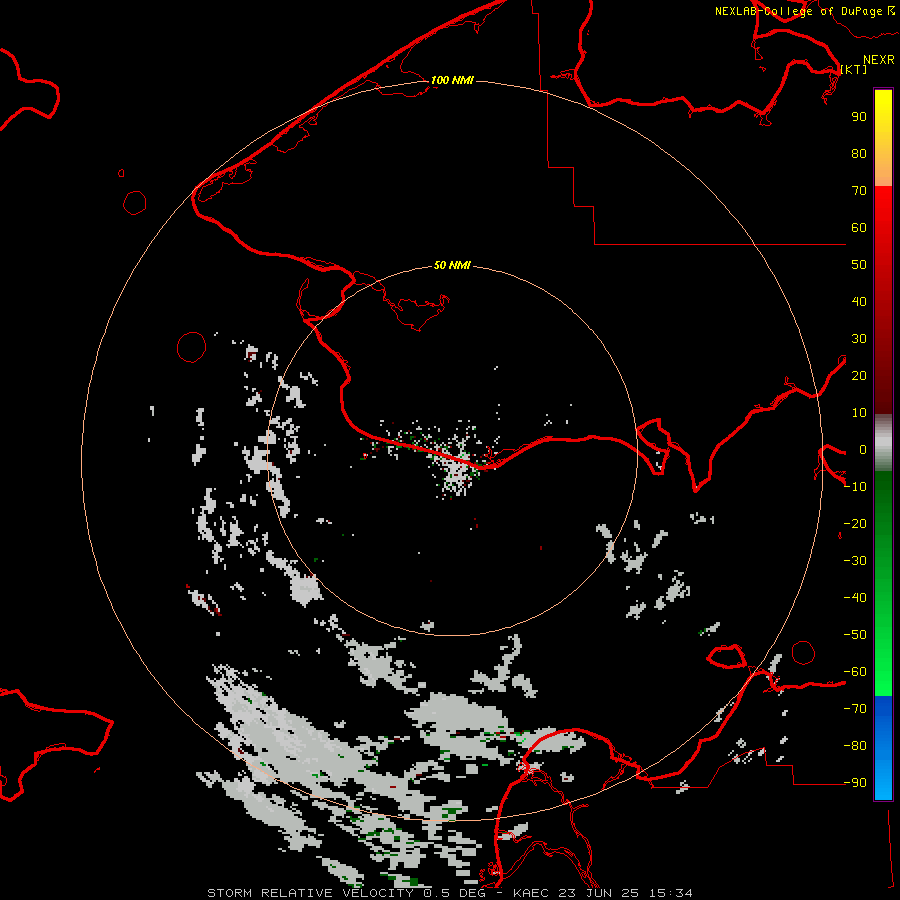Select the positive 40 scale label
This screenshot has width=900, height=900.
(859, 301)
